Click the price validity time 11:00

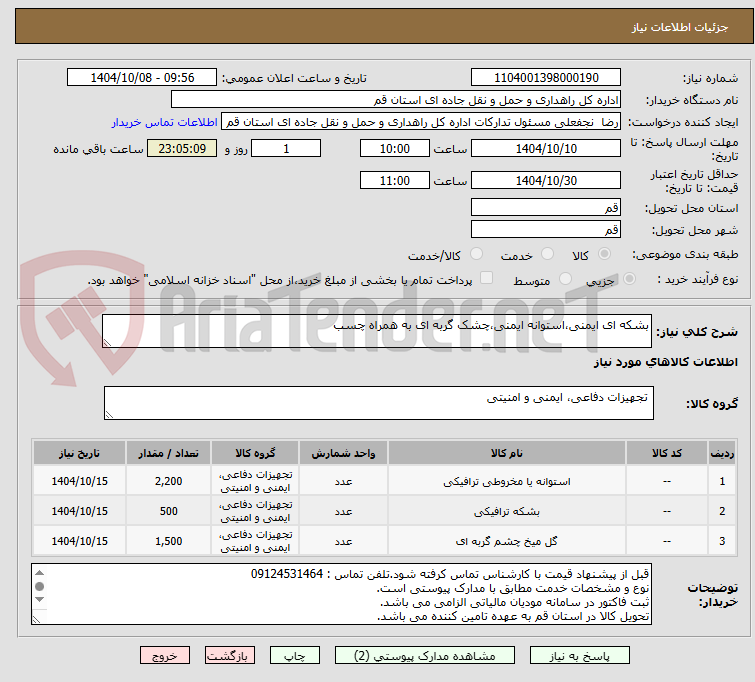(395, 181)
